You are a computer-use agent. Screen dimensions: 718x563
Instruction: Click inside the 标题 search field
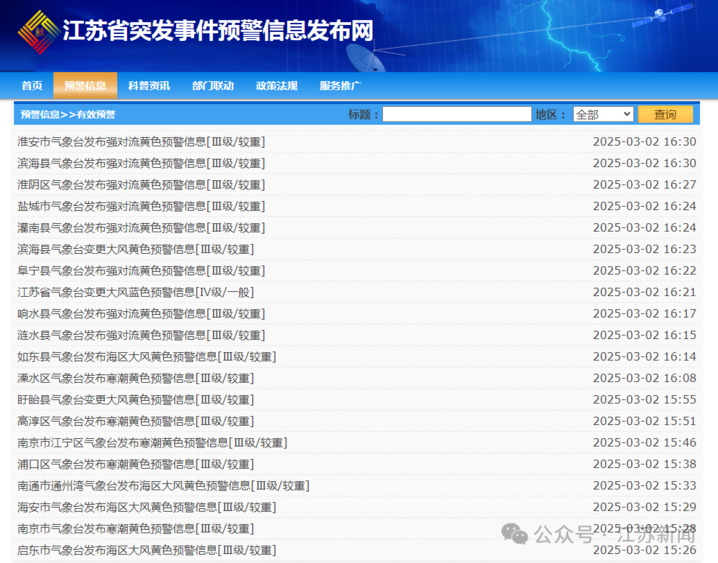tap(457, 114)
